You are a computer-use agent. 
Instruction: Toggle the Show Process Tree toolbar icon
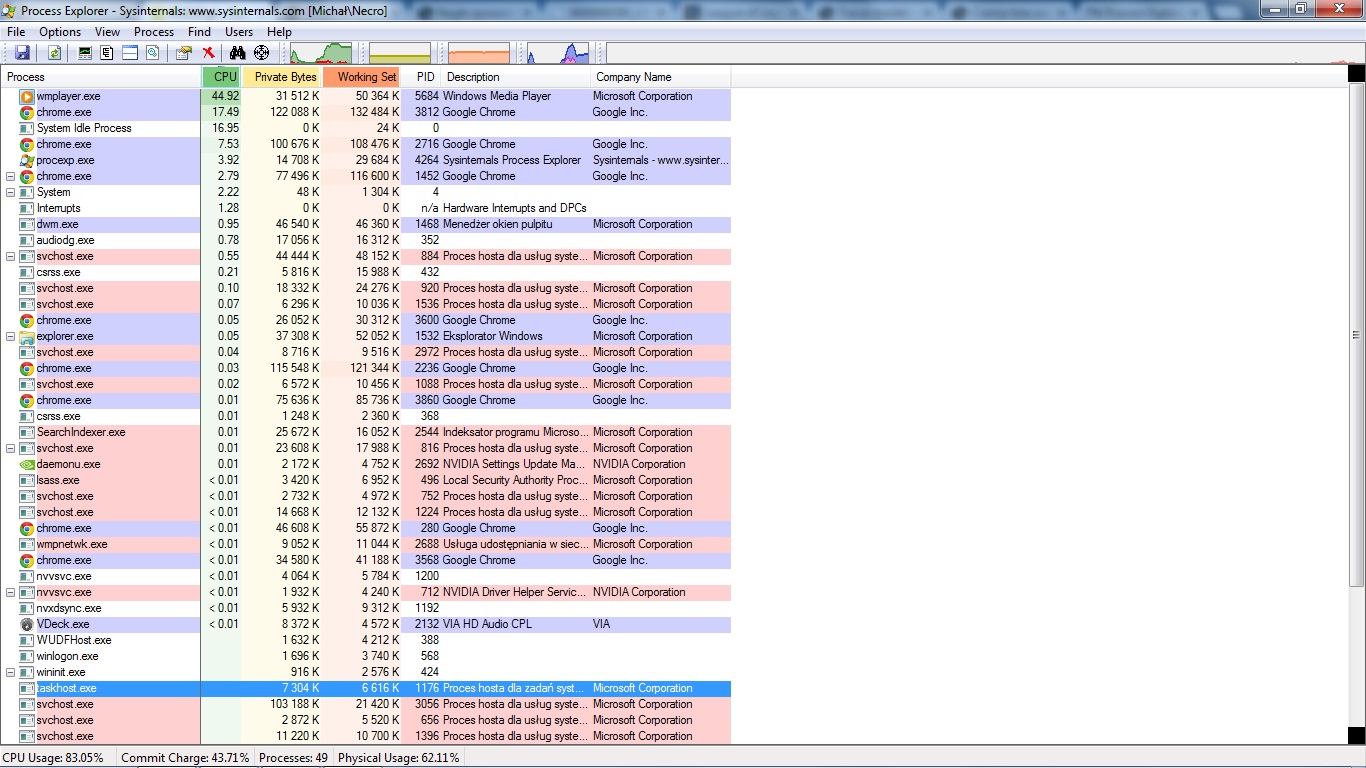(107, 53)
